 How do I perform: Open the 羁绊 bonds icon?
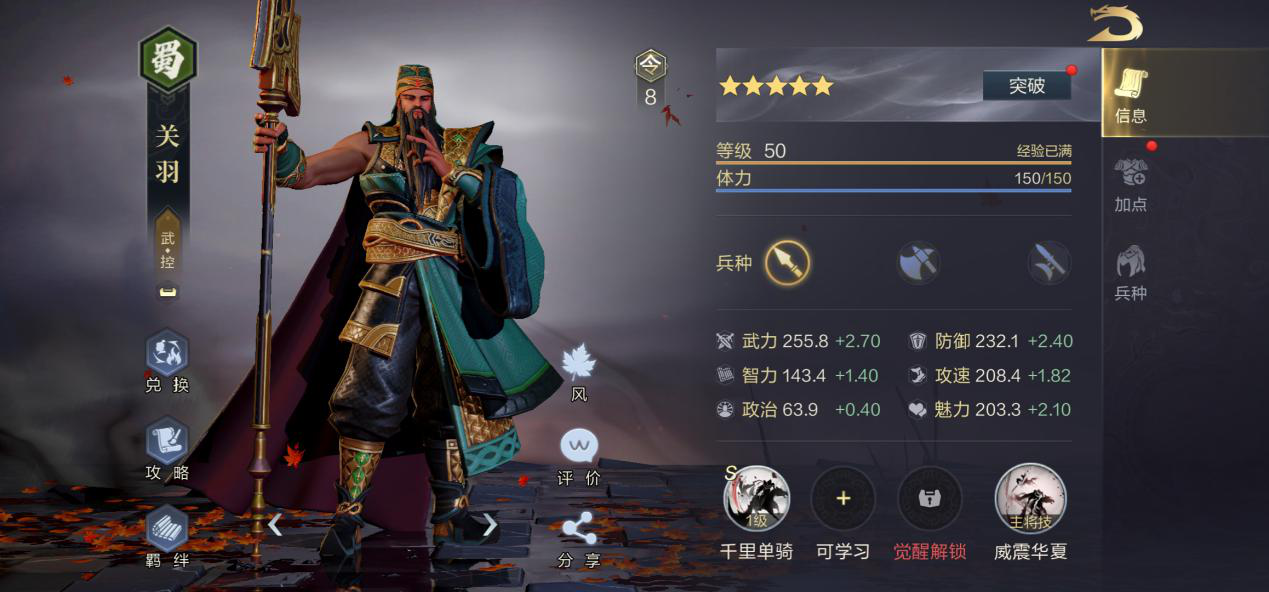coord(167,528)
